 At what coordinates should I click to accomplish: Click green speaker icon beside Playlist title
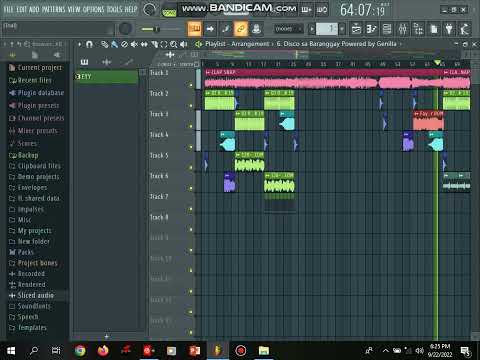199,44
